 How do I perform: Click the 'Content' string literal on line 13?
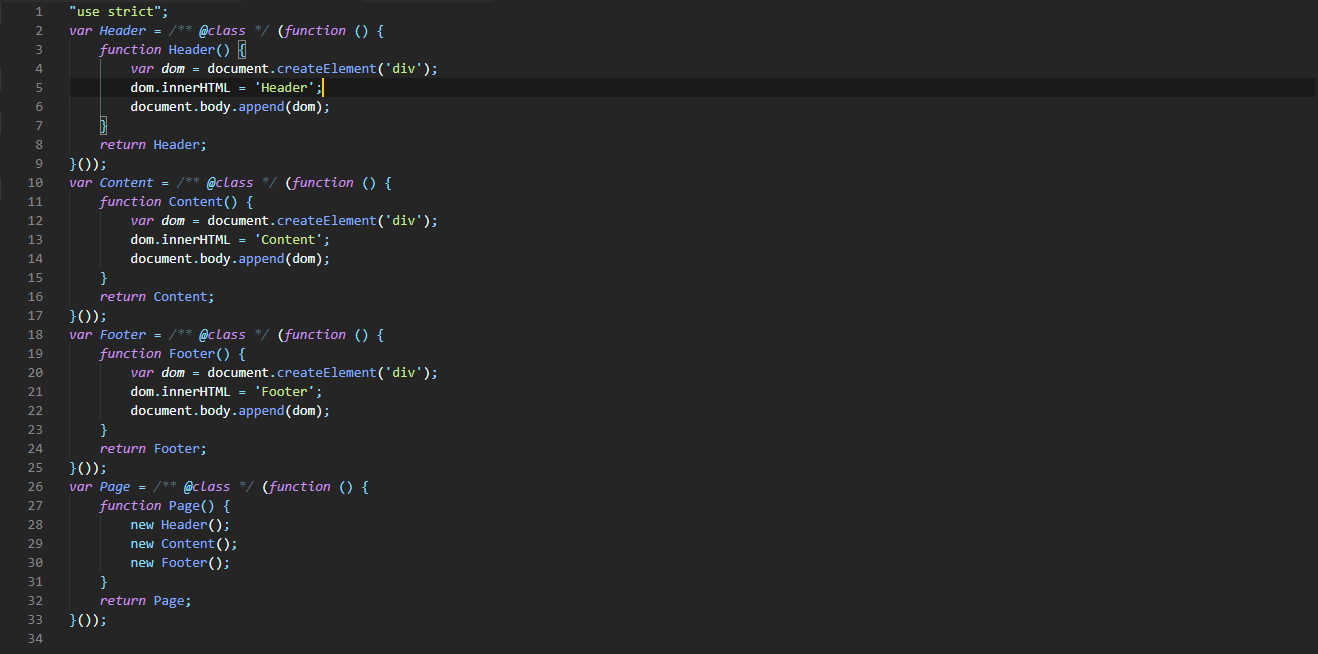[291, 239]
